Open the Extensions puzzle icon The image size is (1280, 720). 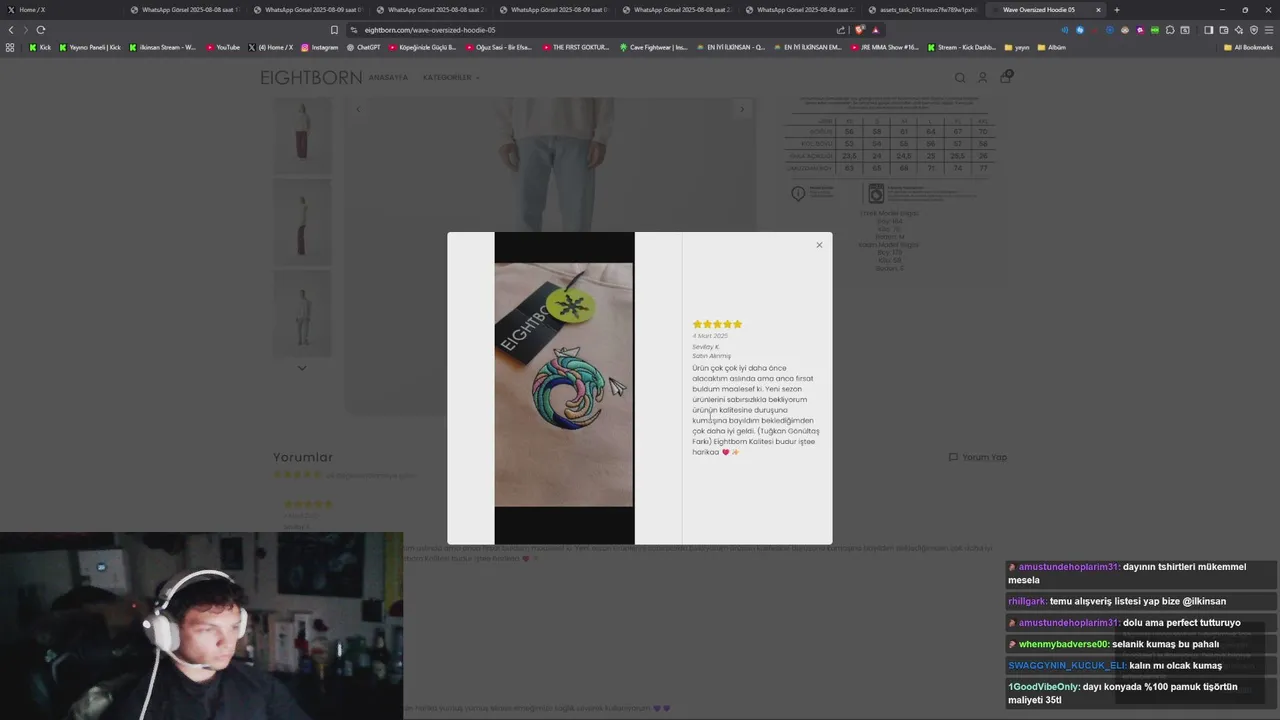[1170, 30]
